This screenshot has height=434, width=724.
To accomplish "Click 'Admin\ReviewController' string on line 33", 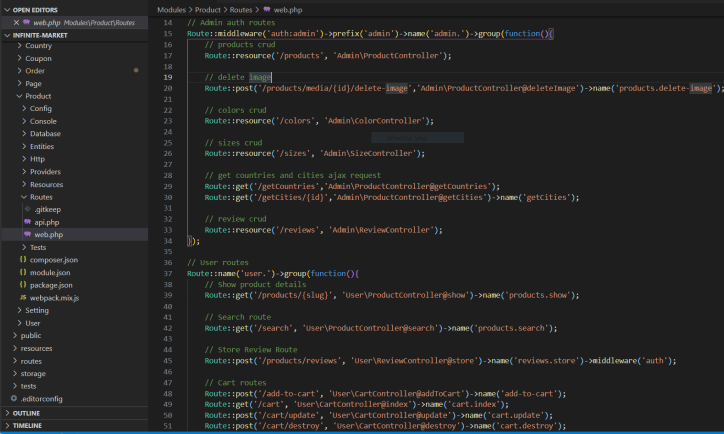I will point(381,230).
